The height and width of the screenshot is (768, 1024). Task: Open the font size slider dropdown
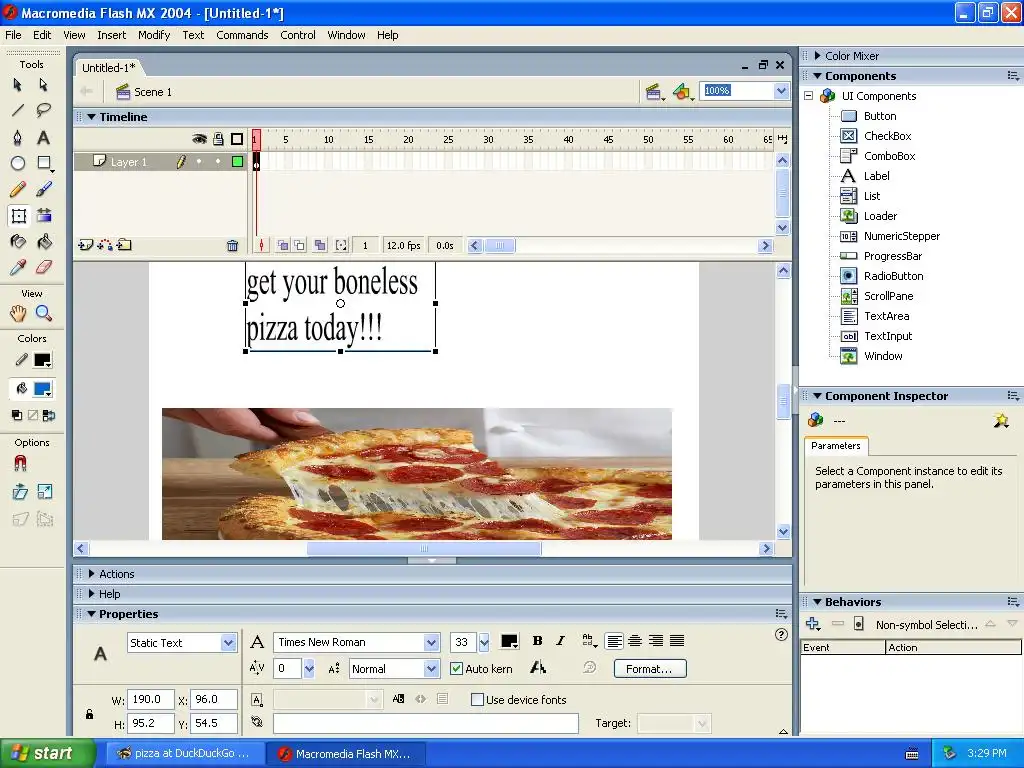tap(483, 643)
